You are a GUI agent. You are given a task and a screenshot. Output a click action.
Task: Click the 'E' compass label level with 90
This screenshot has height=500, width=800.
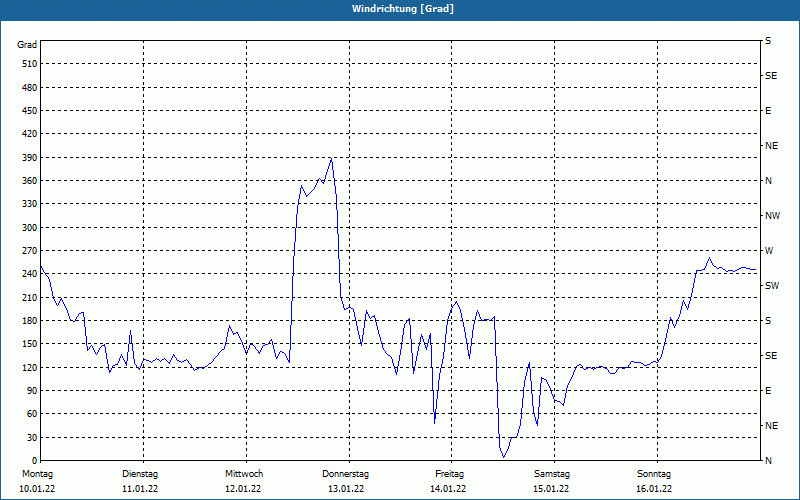pos(768,390)
